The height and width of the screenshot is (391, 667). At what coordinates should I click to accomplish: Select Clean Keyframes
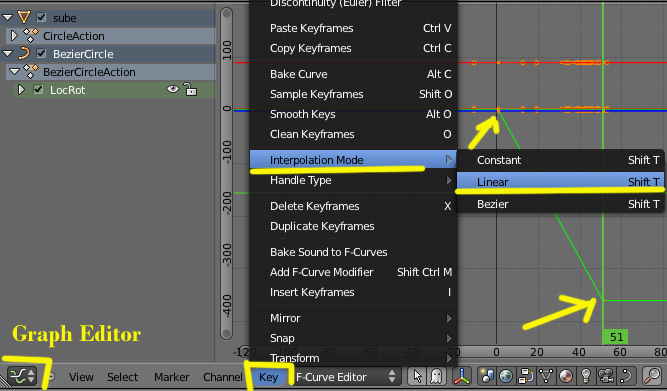[353, 134]
